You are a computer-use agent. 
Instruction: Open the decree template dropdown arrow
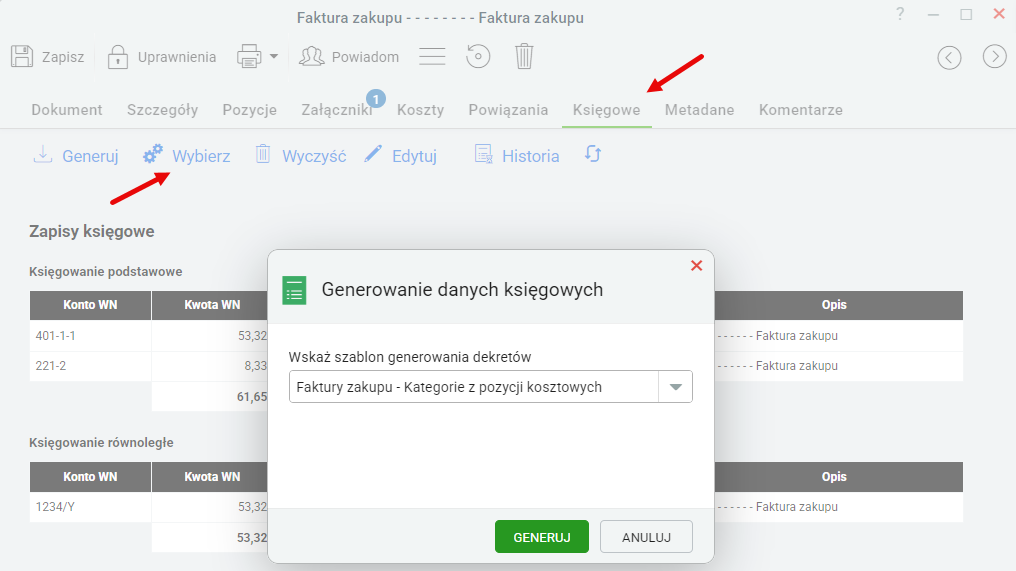click(675, 387)
